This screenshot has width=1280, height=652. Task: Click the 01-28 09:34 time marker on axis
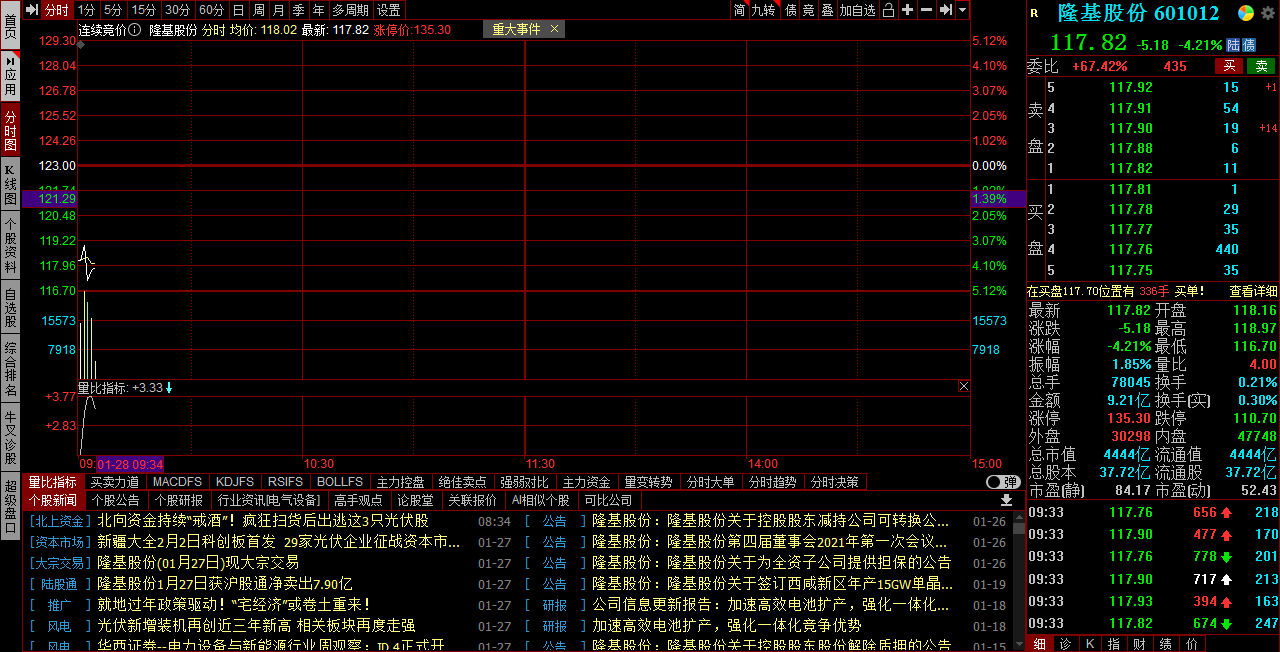130,464
